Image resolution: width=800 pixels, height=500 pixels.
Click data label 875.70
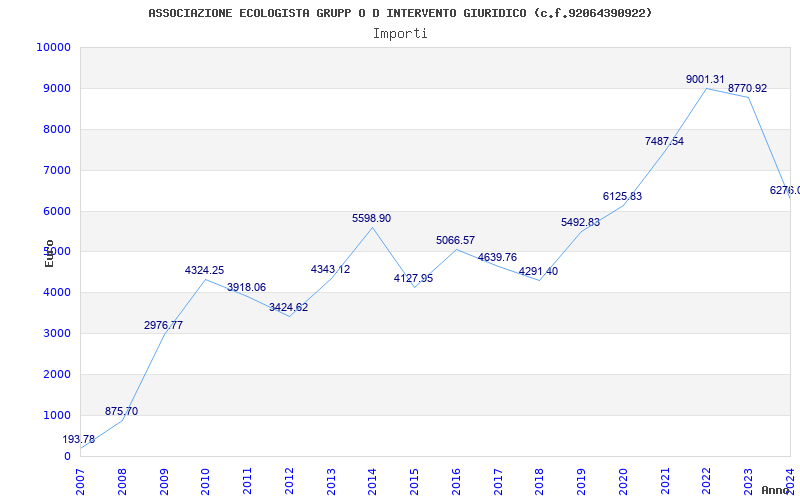121,411
